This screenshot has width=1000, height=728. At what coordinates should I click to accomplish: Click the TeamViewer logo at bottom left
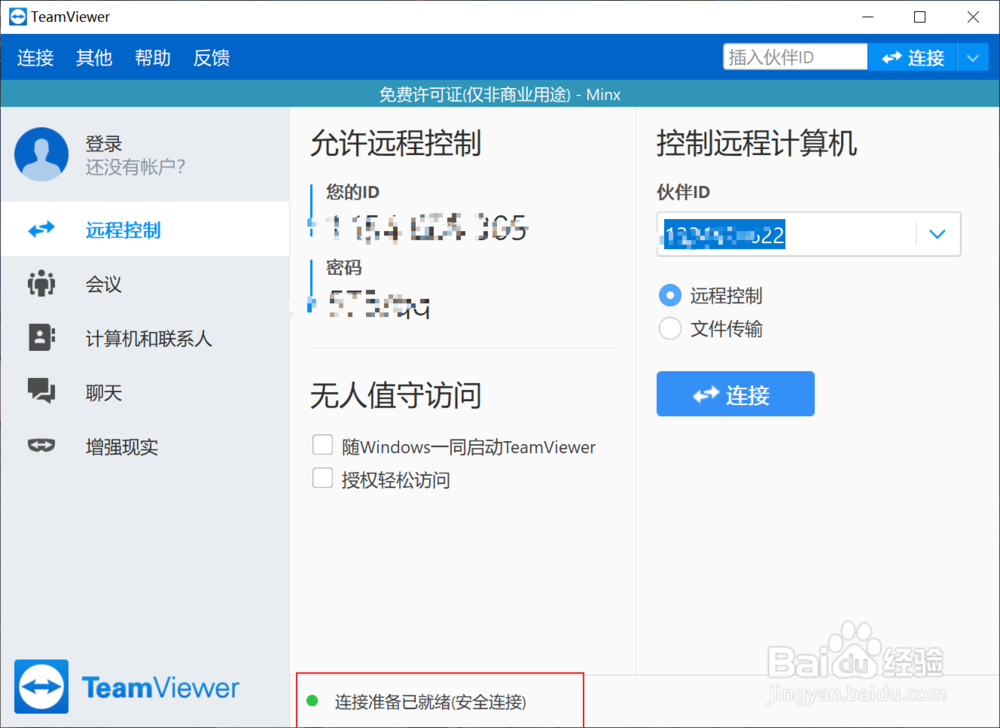coord(127,687)
